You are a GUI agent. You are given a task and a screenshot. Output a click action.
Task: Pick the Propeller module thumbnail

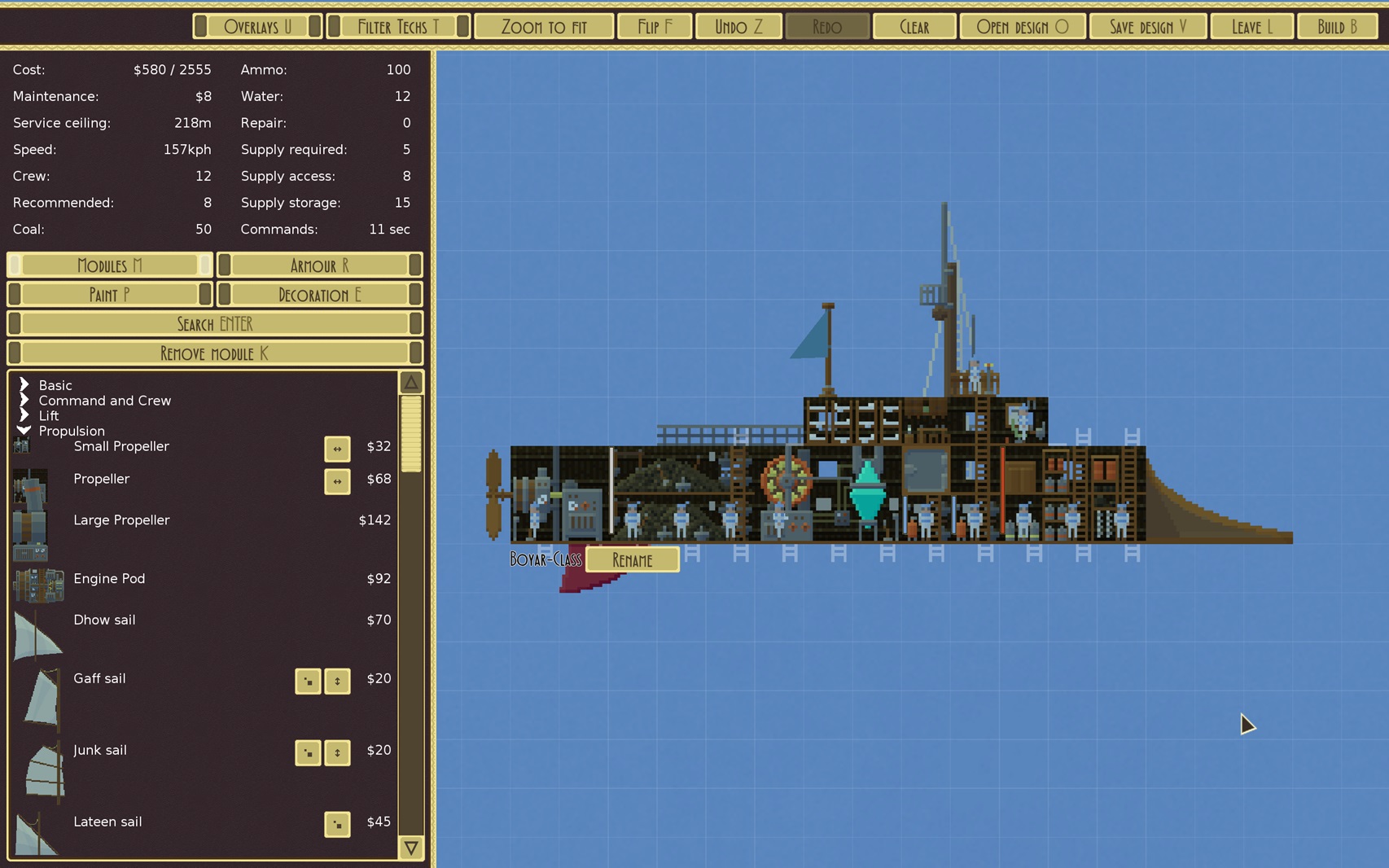pyautogui.click(x=30, y=485)
